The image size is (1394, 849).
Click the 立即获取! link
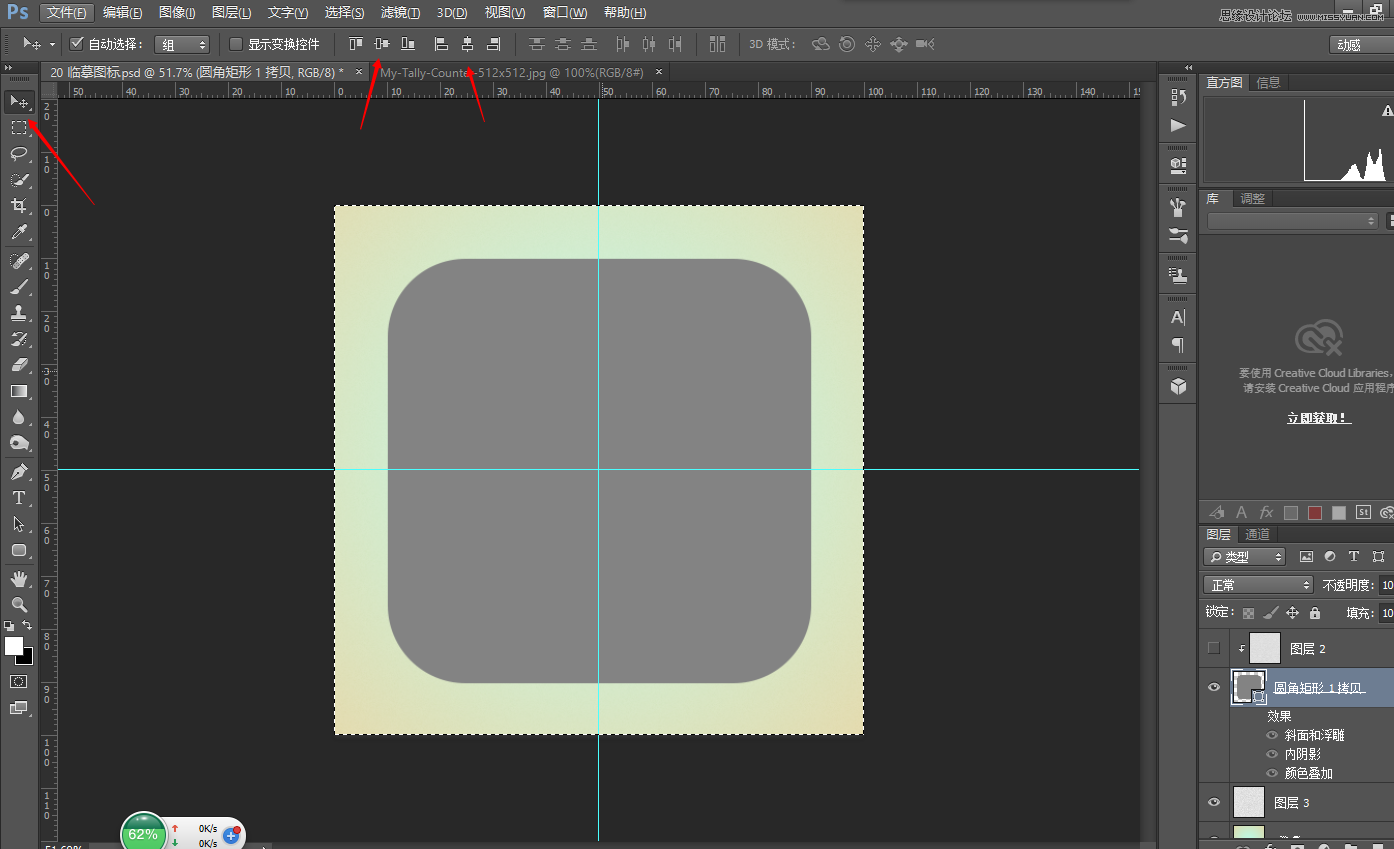click(x=1318, y=418)
